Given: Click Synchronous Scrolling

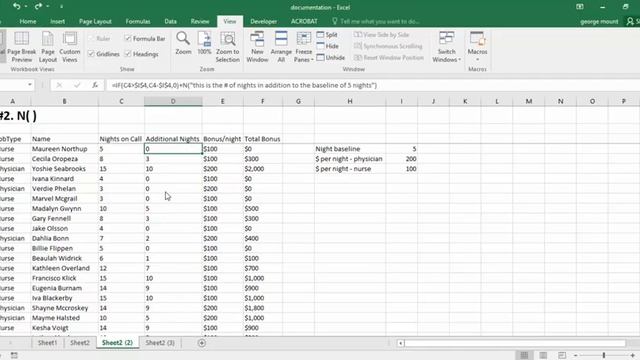Looking at the screenshot, I should (x=388, y=46).
